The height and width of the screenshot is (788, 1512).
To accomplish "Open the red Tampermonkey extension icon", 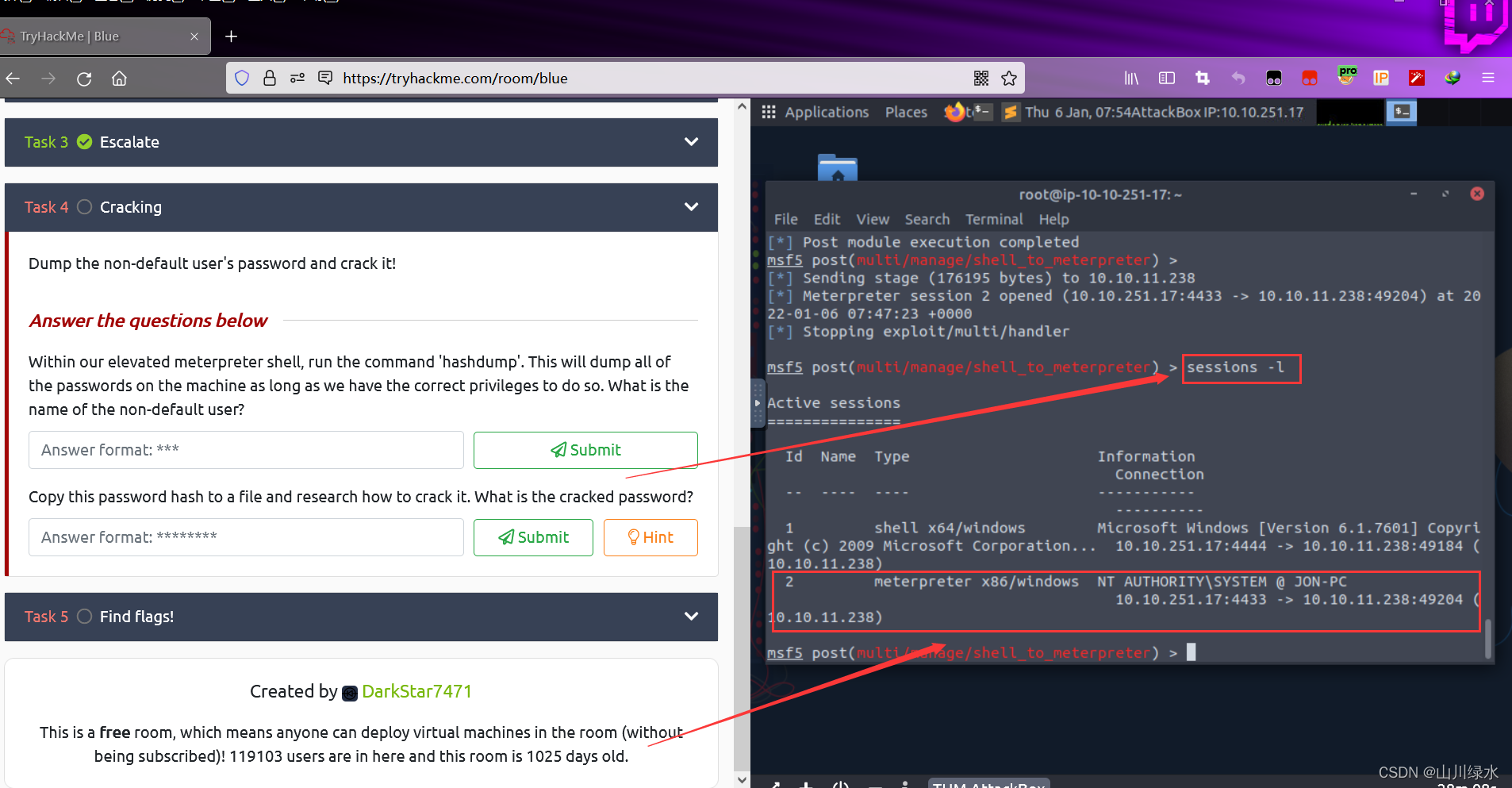I will pos(1310,78).
